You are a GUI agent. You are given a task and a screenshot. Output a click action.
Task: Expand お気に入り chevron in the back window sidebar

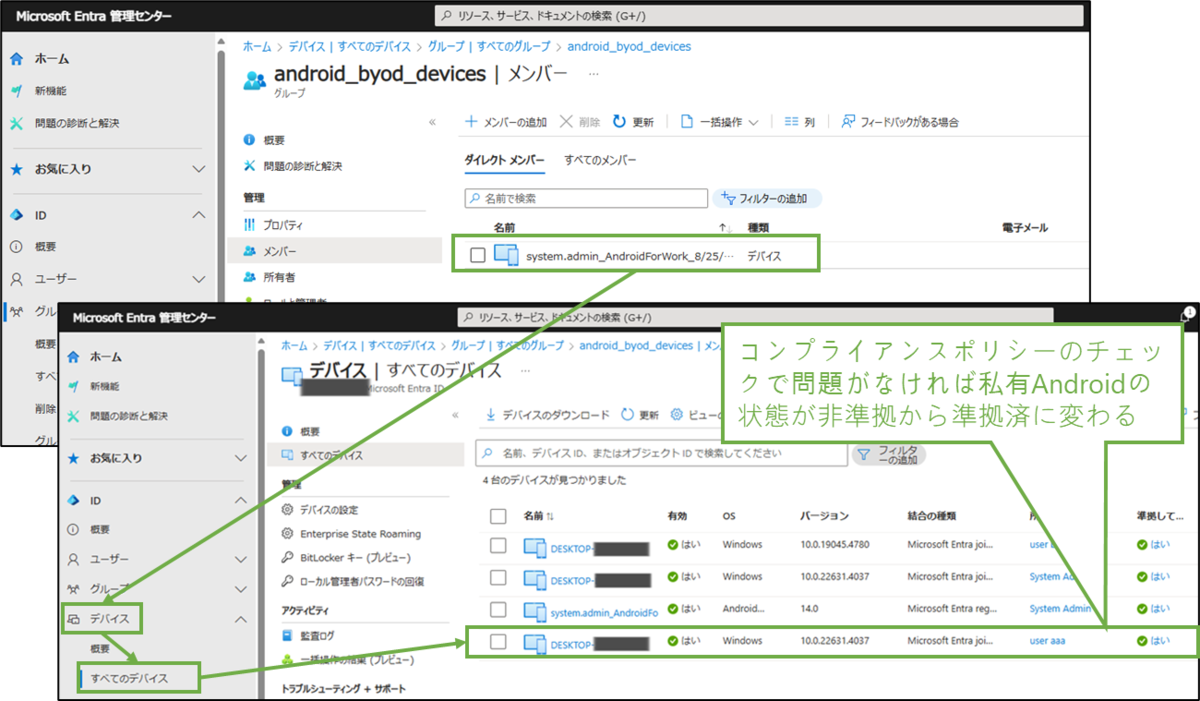pos(198,169)
